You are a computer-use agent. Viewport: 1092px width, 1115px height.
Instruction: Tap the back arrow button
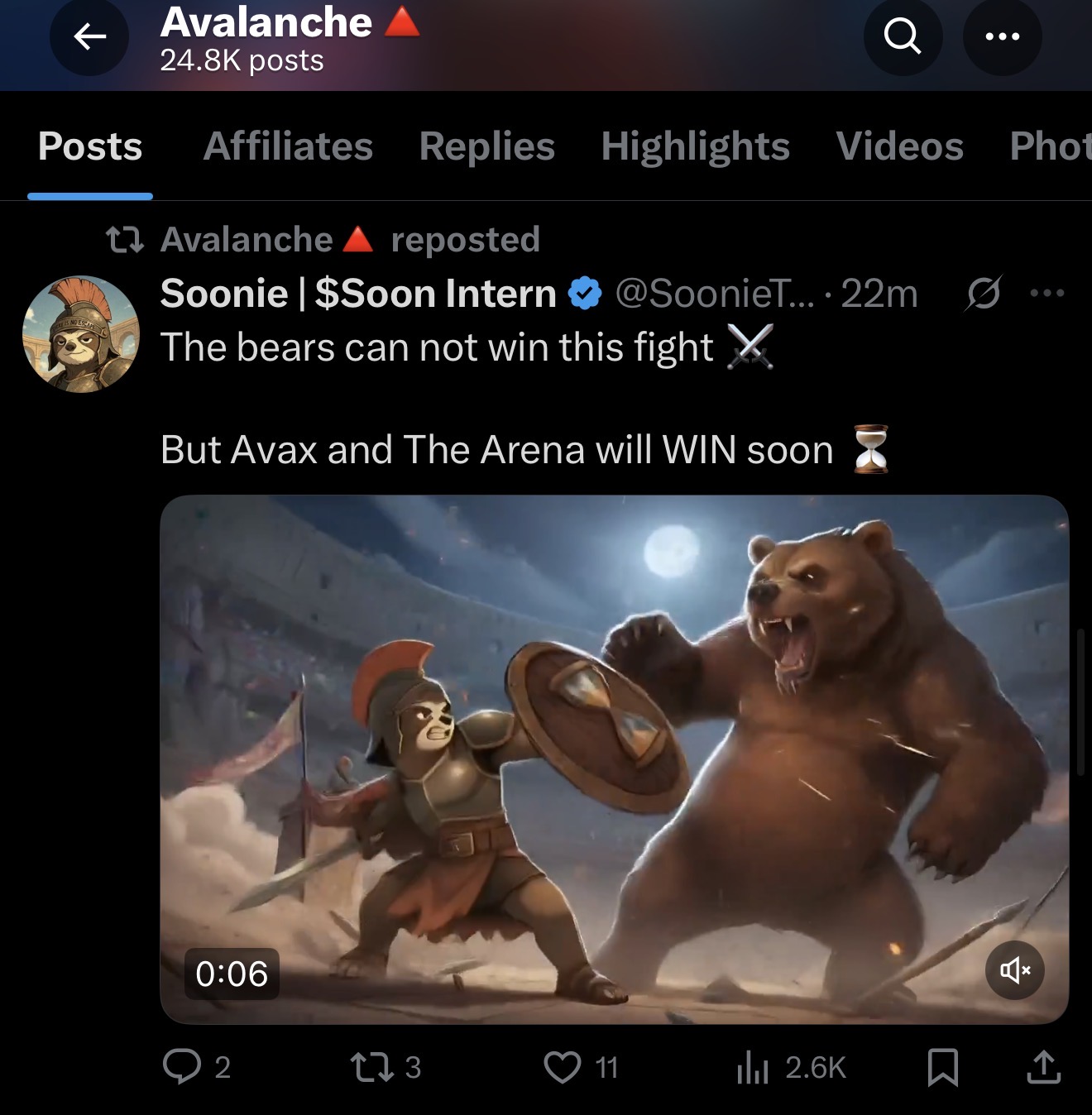coord(89,36)
